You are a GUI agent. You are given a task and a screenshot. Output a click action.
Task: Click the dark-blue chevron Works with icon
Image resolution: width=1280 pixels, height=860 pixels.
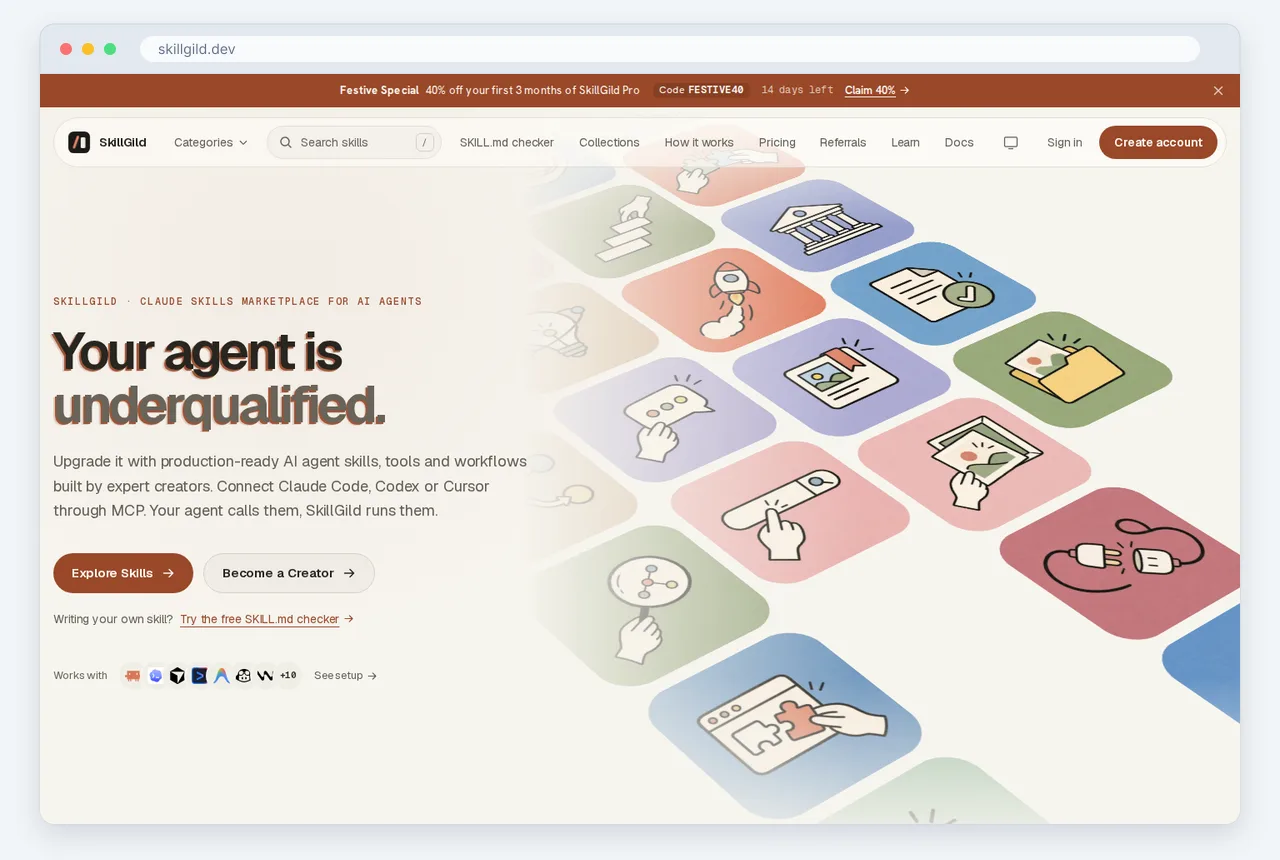199,676
